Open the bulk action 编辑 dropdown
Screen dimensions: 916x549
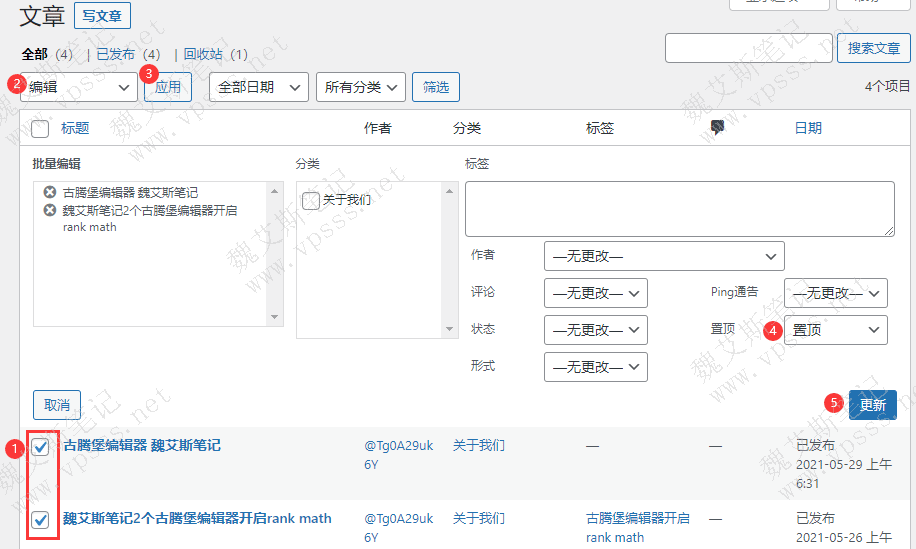tap(79, 87)
